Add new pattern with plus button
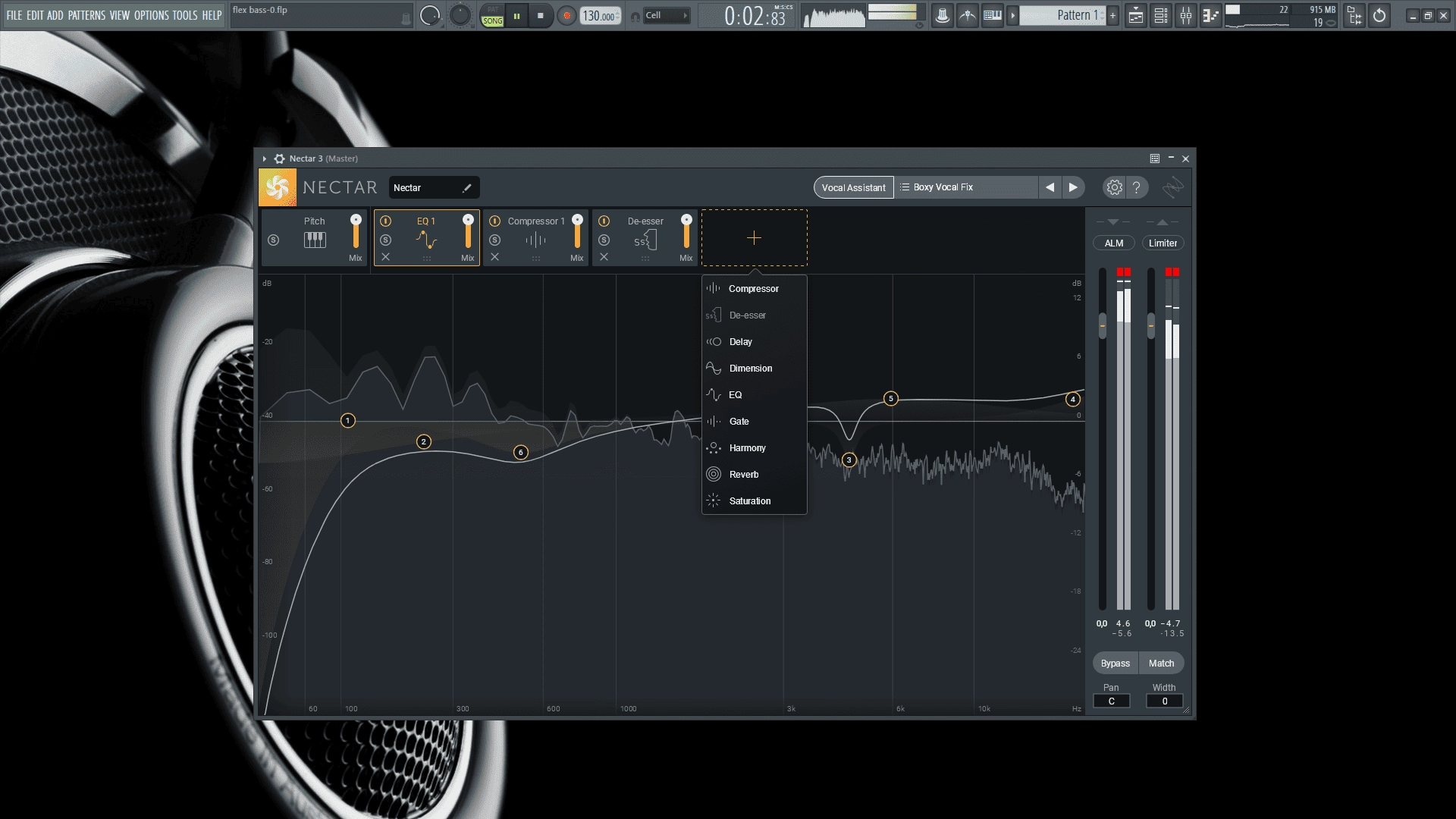The width and height of the screenshot is (1456, 819). (x=1113, y=15)
